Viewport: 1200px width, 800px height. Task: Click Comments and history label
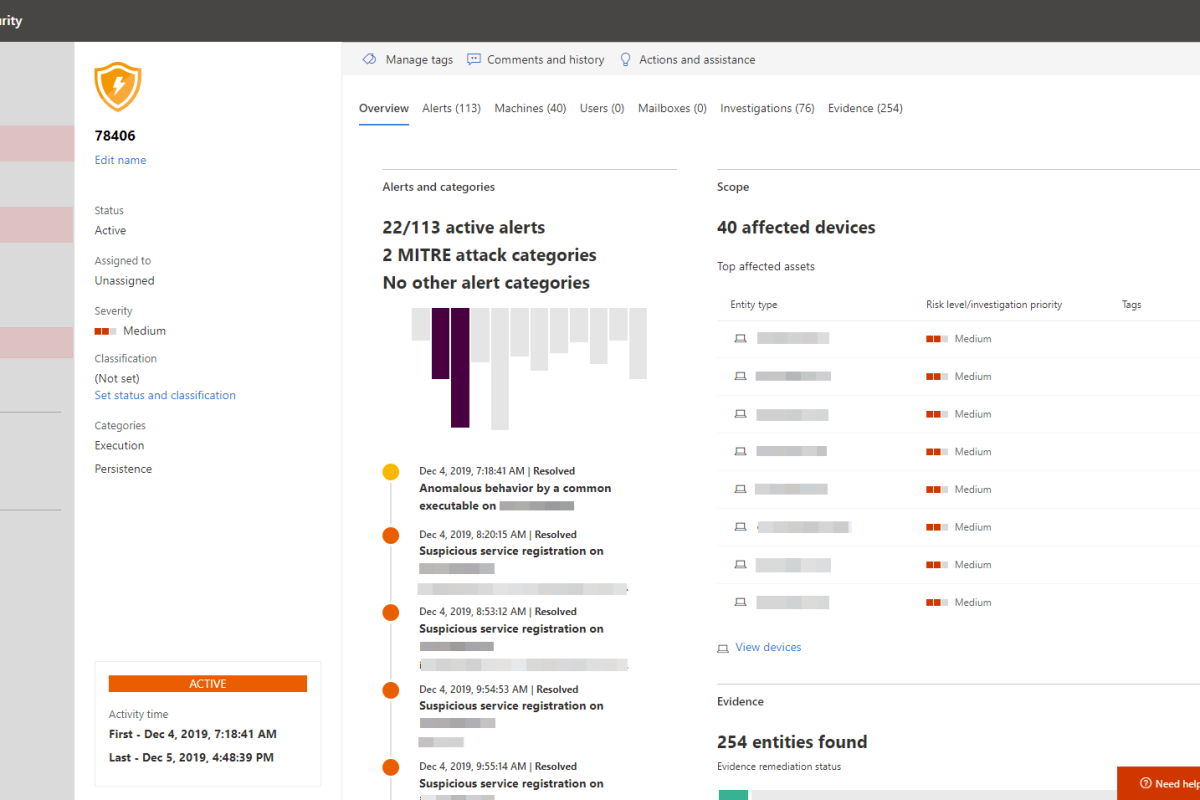click(x=546, y=60)
